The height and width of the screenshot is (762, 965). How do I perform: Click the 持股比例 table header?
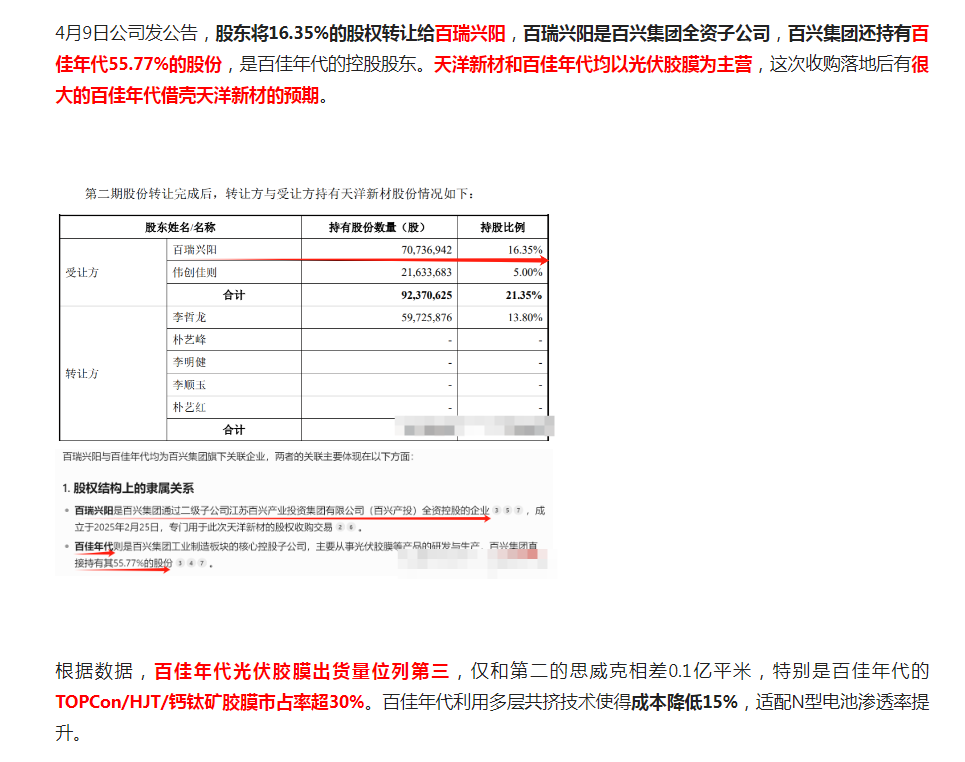[503, 227]
